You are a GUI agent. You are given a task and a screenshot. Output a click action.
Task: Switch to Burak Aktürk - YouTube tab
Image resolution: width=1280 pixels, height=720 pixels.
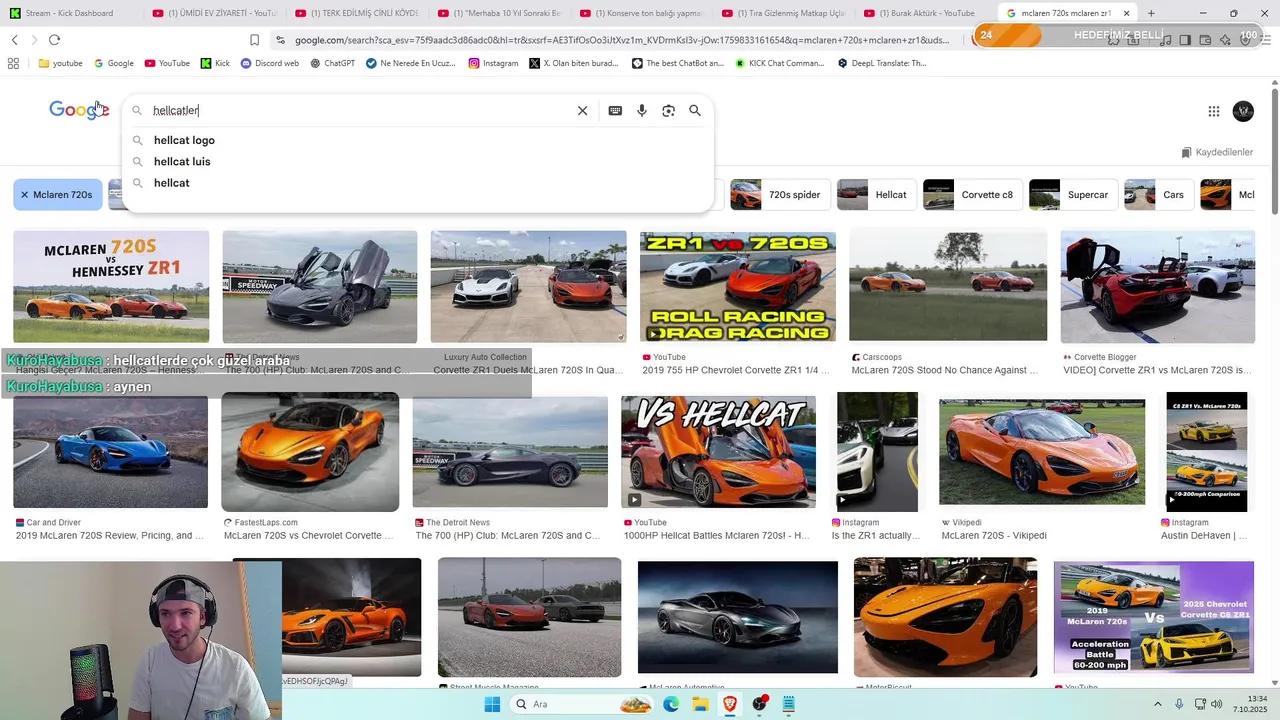[x=927, y=13]
